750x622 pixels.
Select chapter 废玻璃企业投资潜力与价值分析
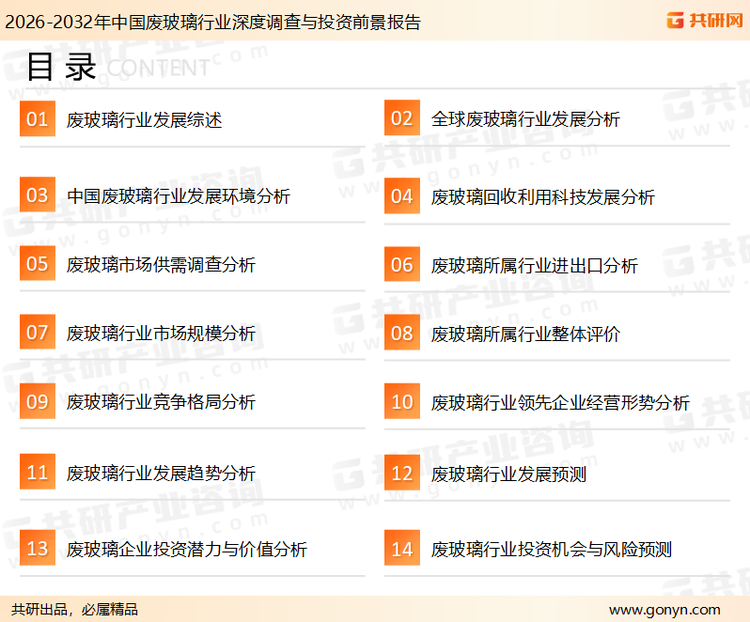(187, 549)
